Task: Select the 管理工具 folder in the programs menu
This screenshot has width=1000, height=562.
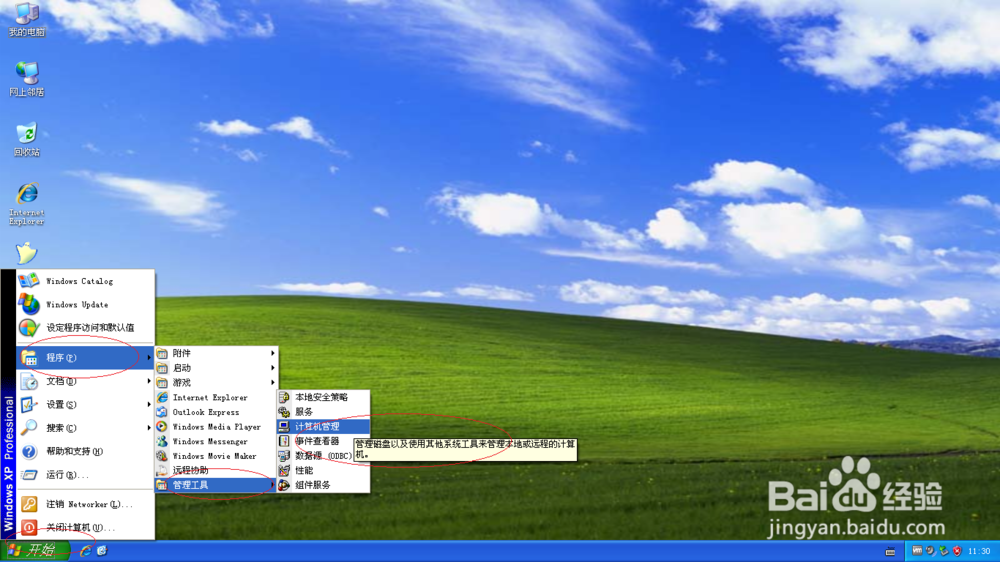Action: (x=216, y=485)
